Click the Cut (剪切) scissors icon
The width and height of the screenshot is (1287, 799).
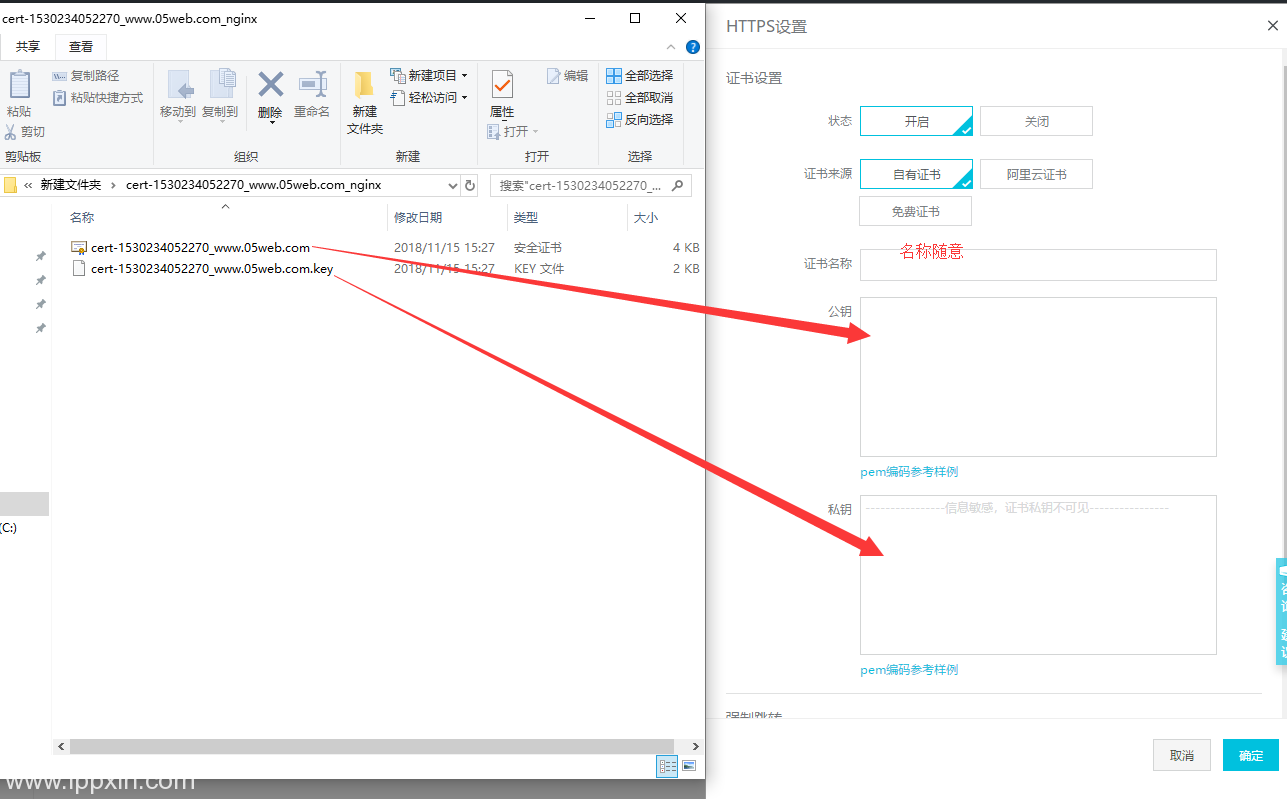coord(11,132)
